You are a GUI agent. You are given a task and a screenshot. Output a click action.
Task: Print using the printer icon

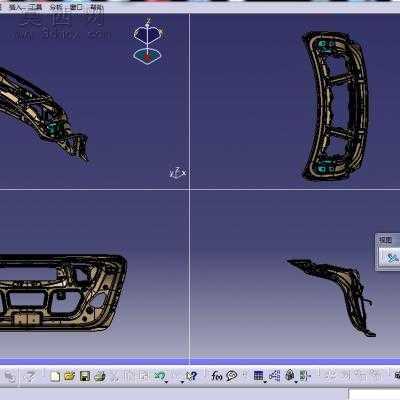coord(100,377)
